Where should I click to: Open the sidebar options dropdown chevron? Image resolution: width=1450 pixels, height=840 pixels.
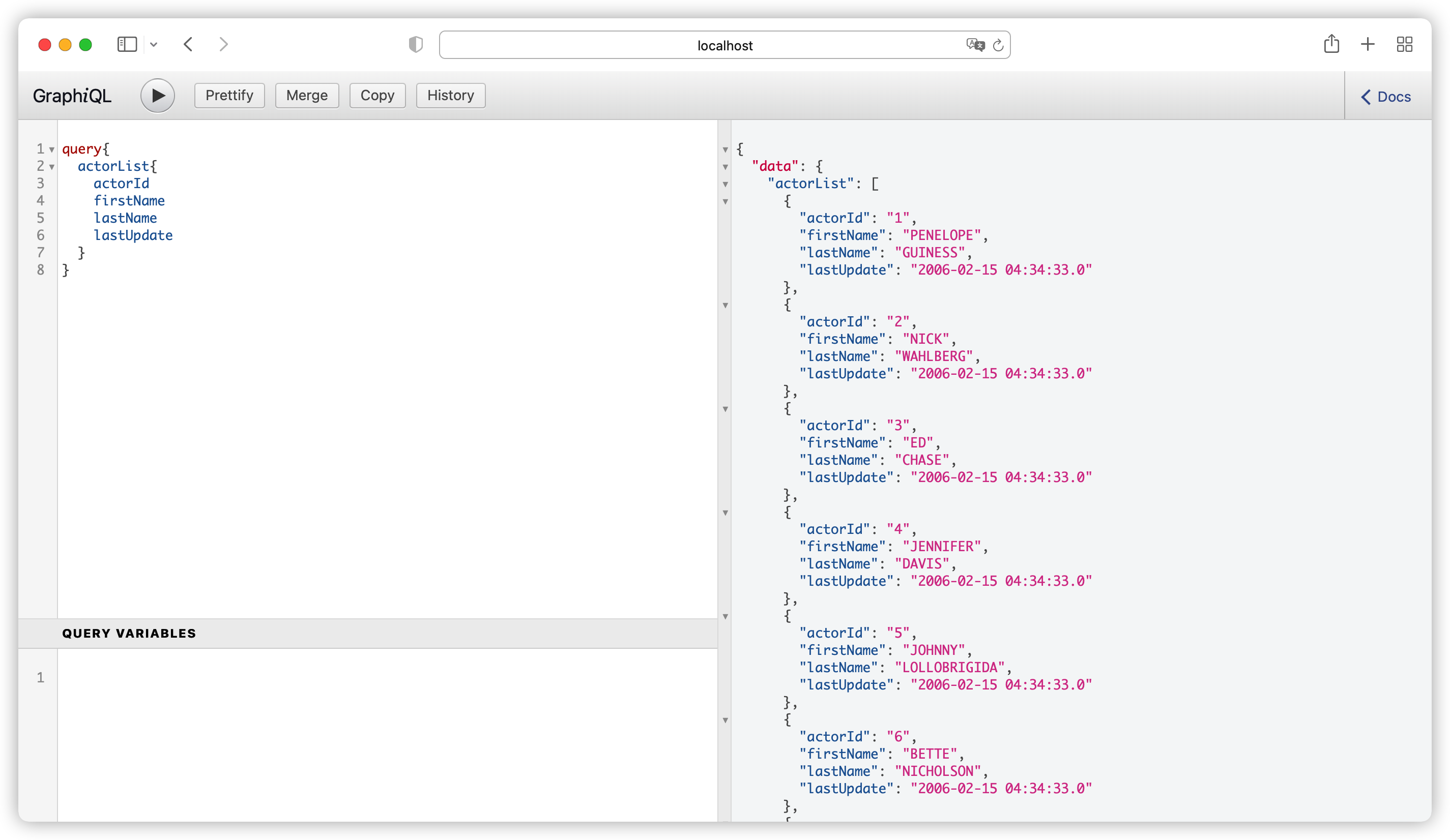pyautogui.click(x=154, y=44)
